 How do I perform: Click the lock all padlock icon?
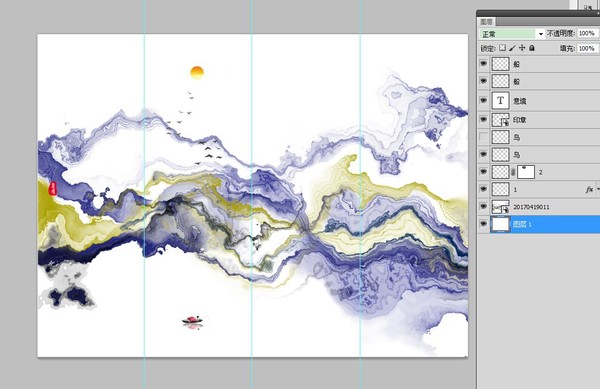(532, 48)
